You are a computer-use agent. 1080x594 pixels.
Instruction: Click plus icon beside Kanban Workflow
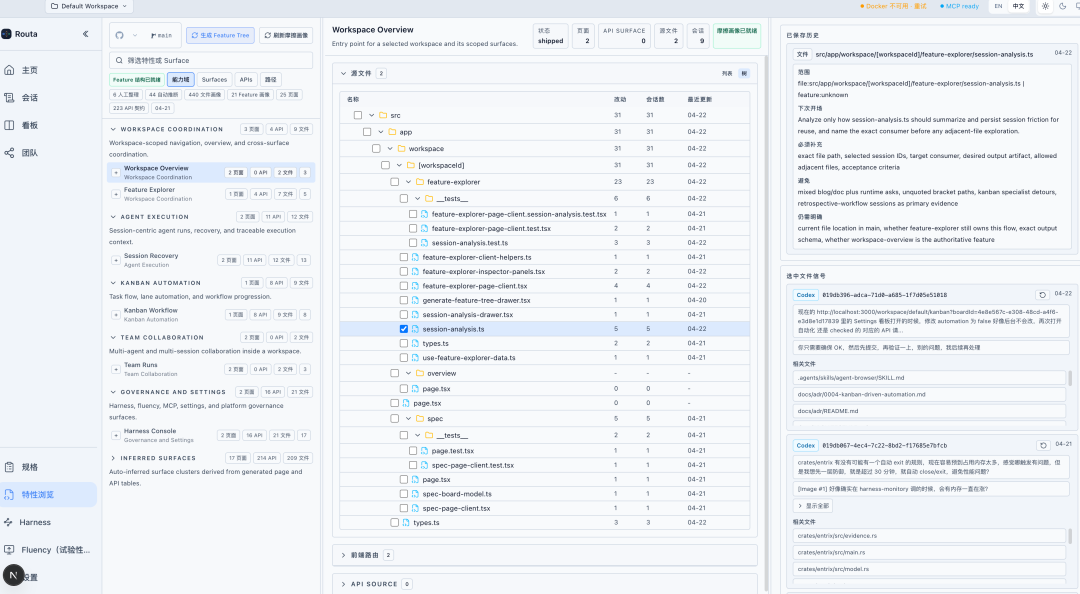click(116, 315)
